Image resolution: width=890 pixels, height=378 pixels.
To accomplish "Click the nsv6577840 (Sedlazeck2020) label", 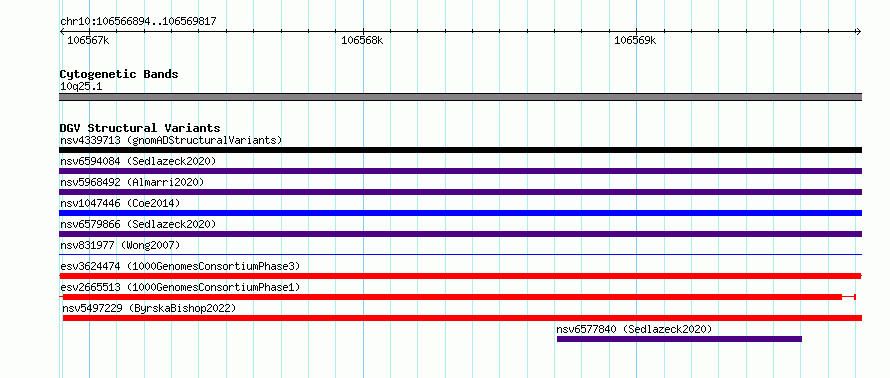I will tap(634, 329).
